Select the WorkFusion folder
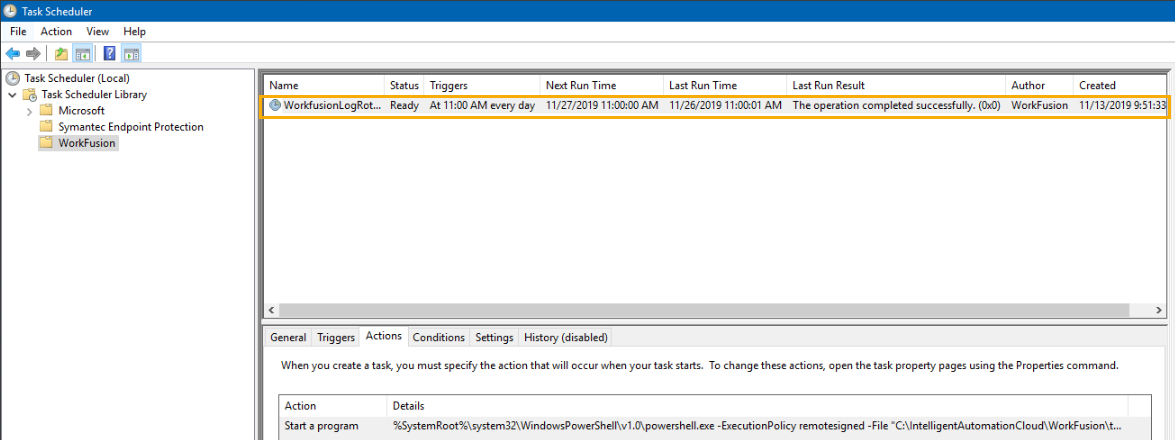Screen dimensions: 1175x440 (x=88, y=143)
